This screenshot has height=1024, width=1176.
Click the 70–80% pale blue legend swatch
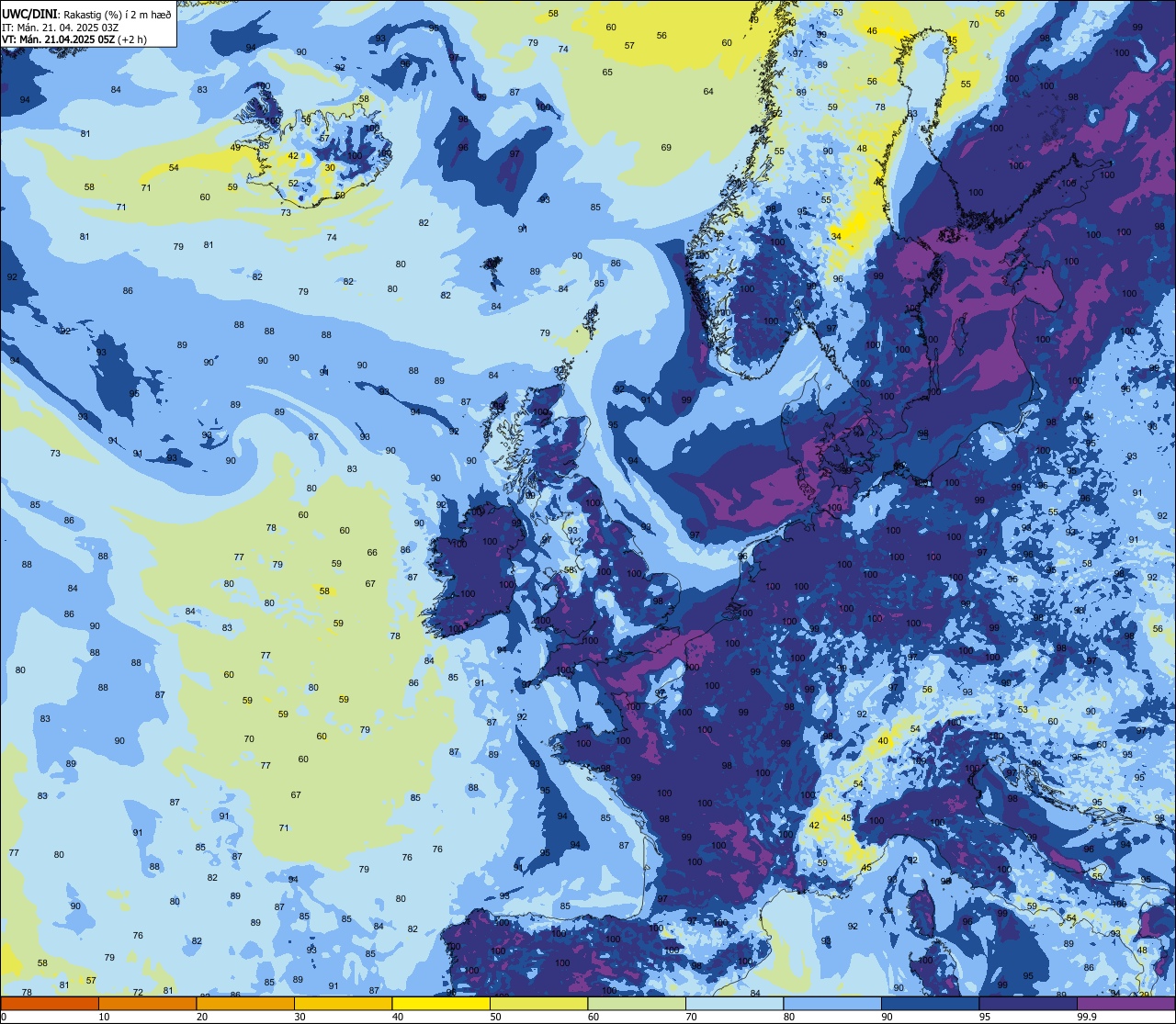734,1003
